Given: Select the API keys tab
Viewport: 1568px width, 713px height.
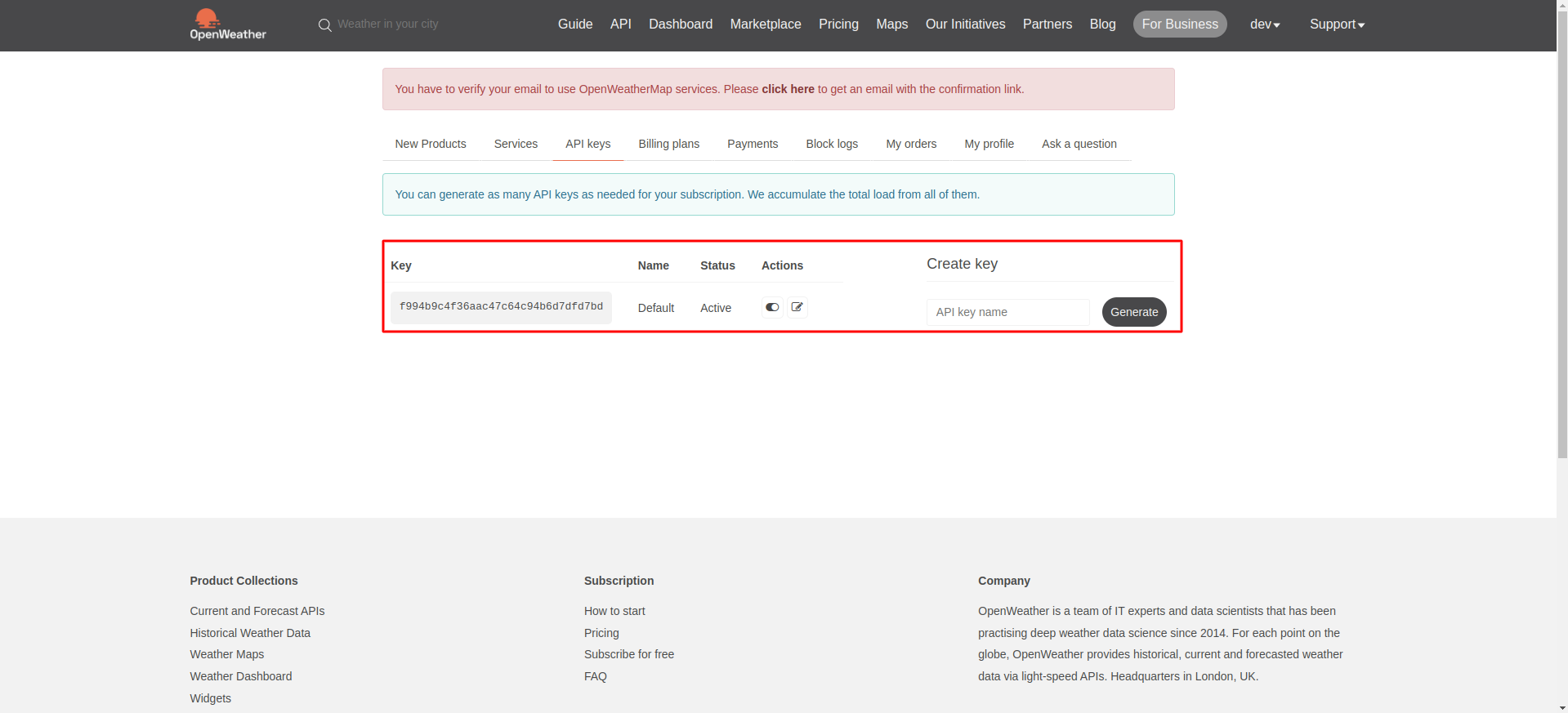Looking at the screenshot, I should (588, 144).
